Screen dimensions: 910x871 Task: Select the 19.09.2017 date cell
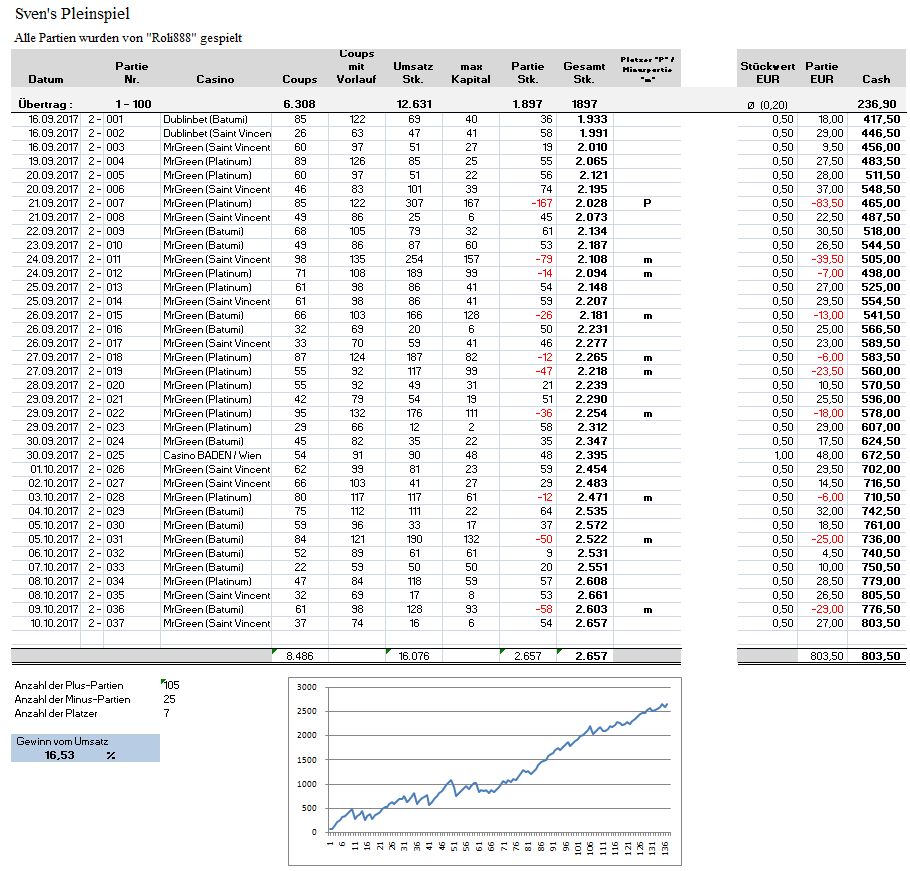point(48,161)
